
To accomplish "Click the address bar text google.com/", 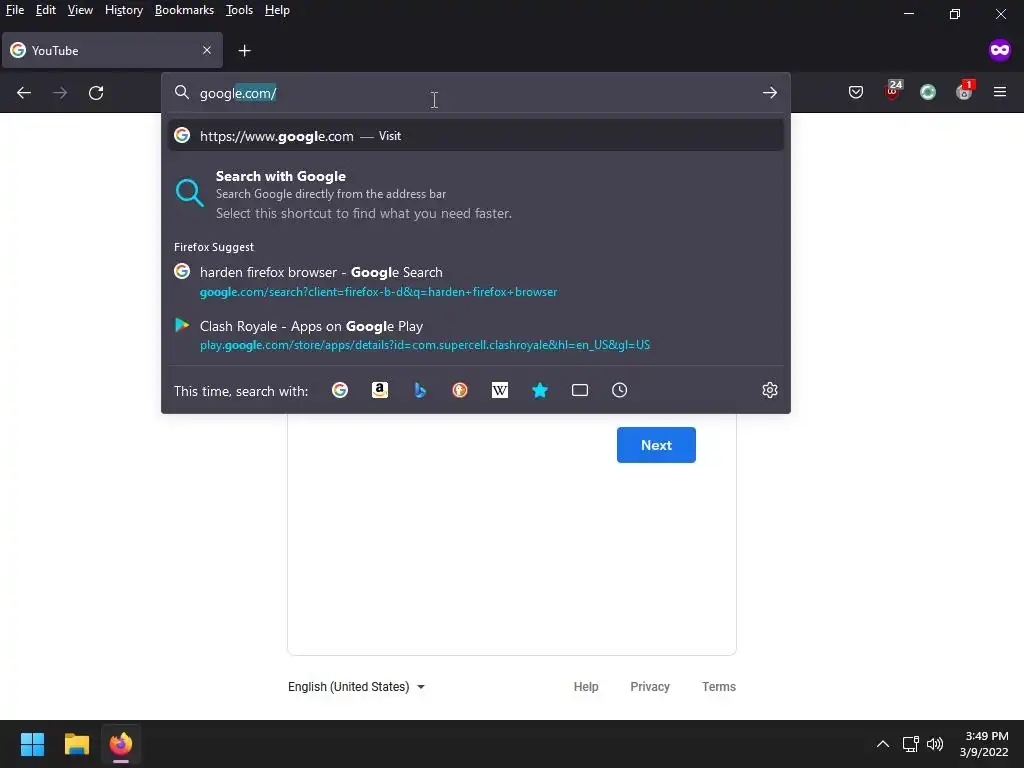I will click(238, 93).
